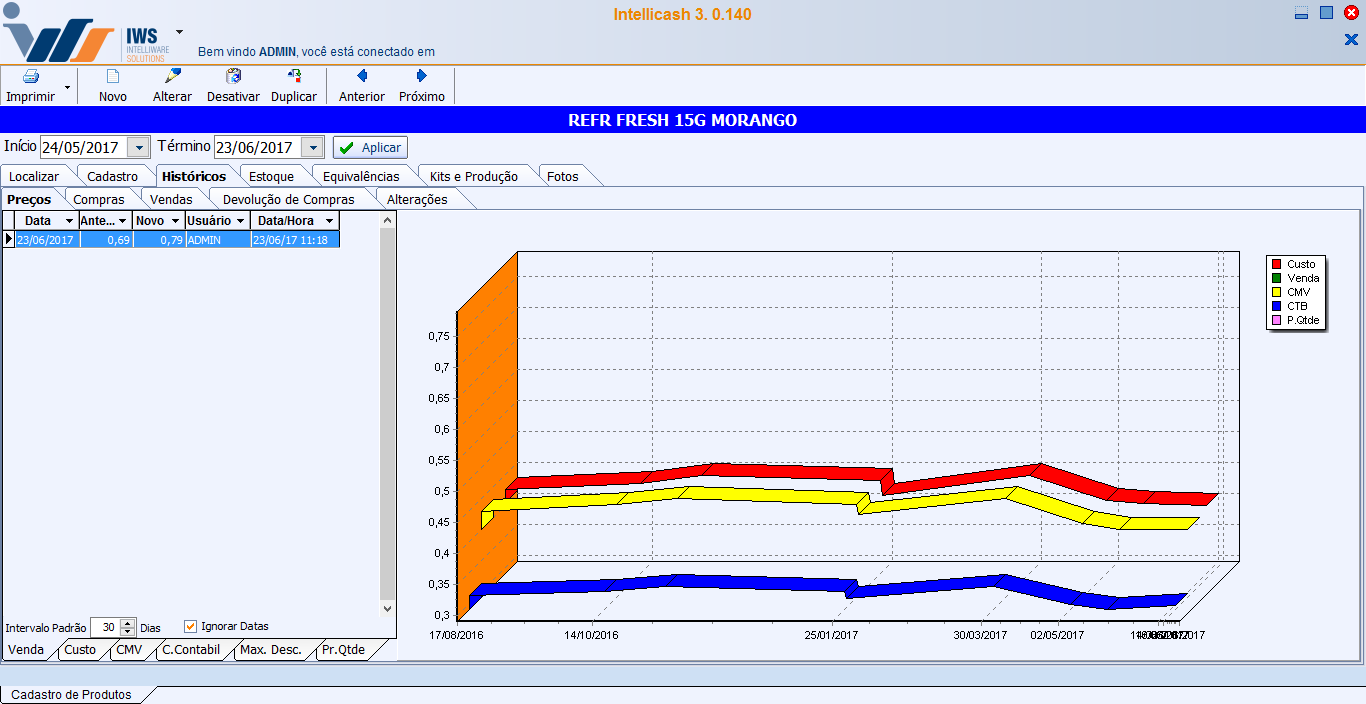Click the blue X below the window controls
Image resolution: width=1366 pixels, height=704 pixels.
[x=1351, y=39]
